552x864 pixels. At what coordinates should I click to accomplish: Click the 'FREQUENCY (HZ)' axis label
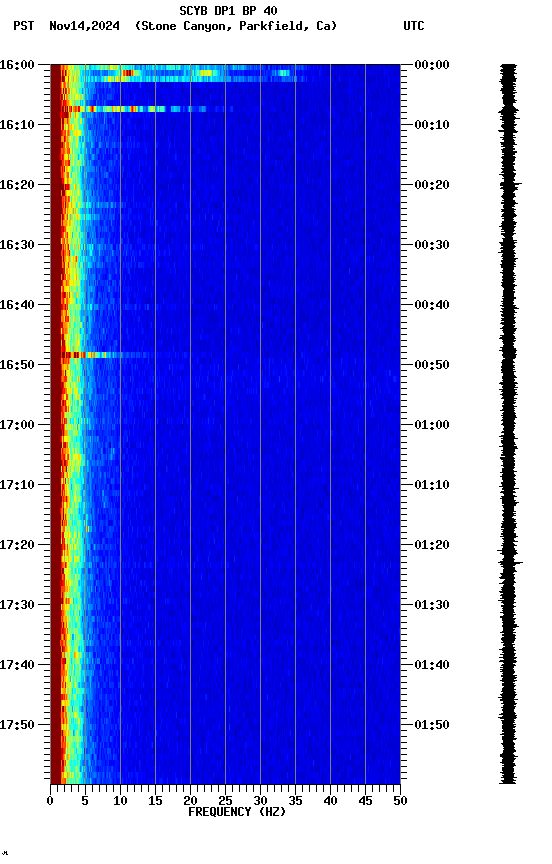(x=237, y=813)
